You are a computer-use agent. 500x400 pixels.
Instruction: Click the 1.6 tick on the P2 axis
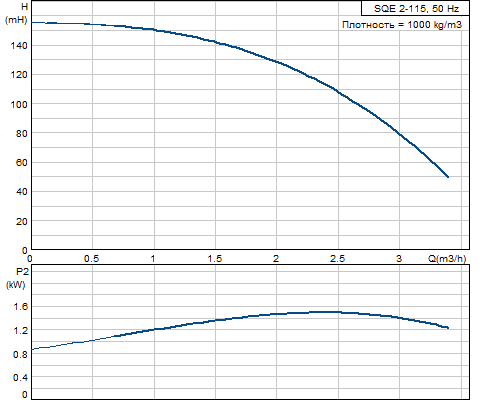coord(21,307)
